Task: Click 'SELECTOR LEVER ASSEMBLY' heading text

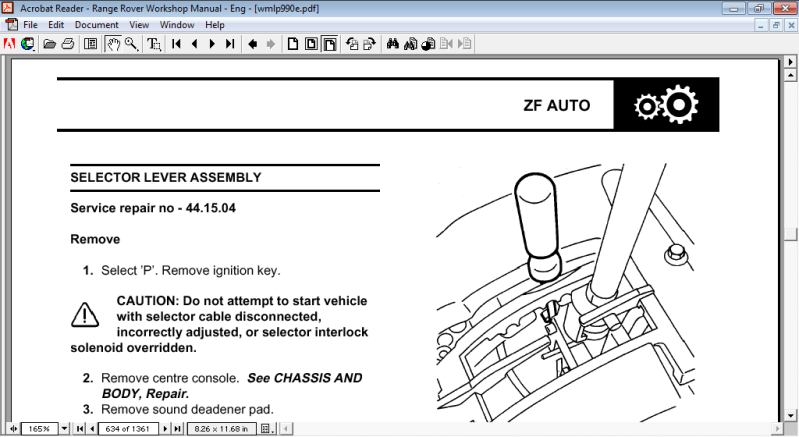Action: [x=166, y=178]
